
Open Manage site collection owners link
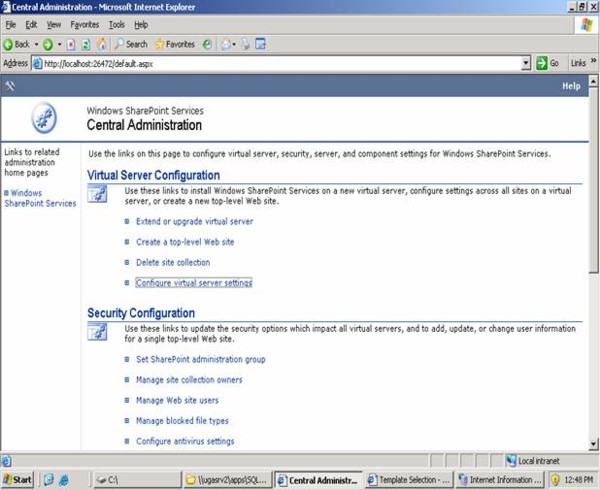[189, 380]
